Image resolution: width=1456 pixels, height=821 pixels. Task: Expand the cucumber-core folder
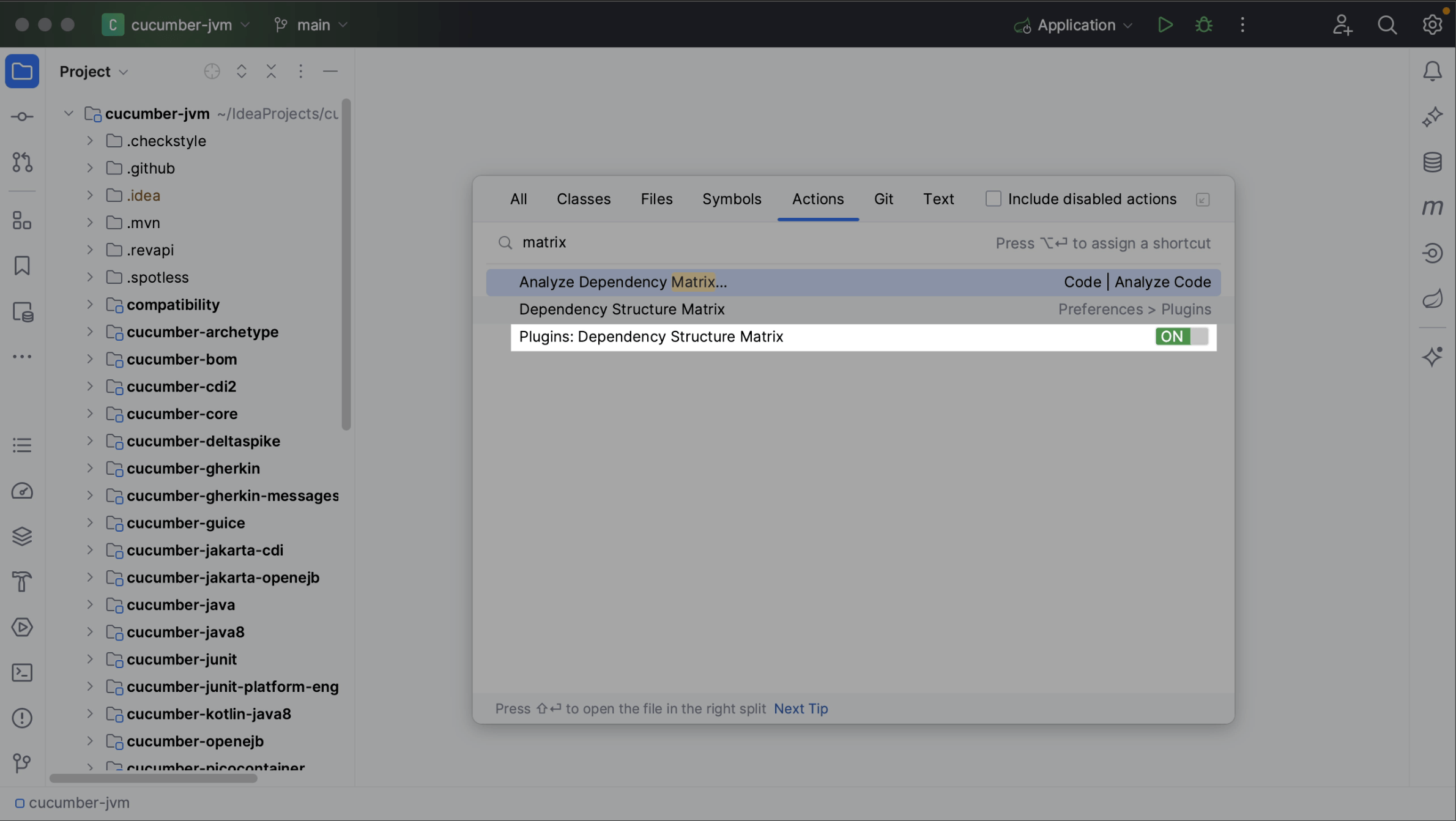tap(89, 414)
